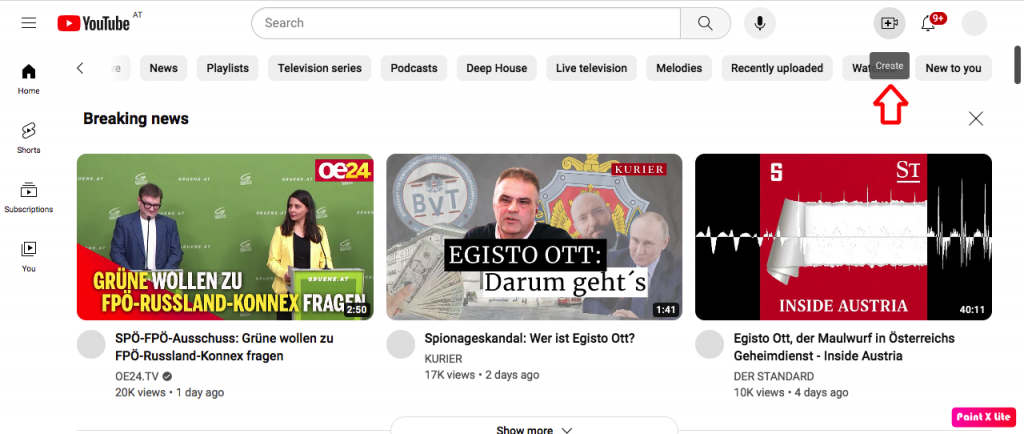1024x434 pixels.
Task: Open the Inside Austria video thumbnail
Action: (844, 237)
